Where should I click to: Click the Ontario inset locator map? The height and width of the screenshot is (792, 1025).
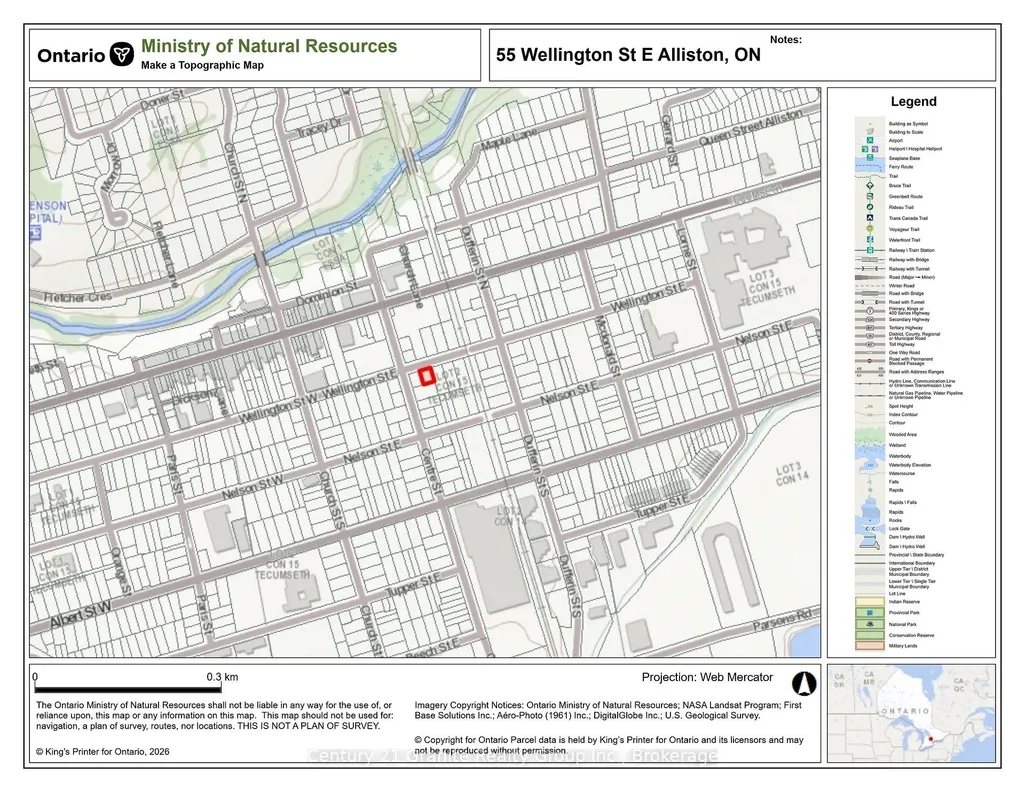911,713
